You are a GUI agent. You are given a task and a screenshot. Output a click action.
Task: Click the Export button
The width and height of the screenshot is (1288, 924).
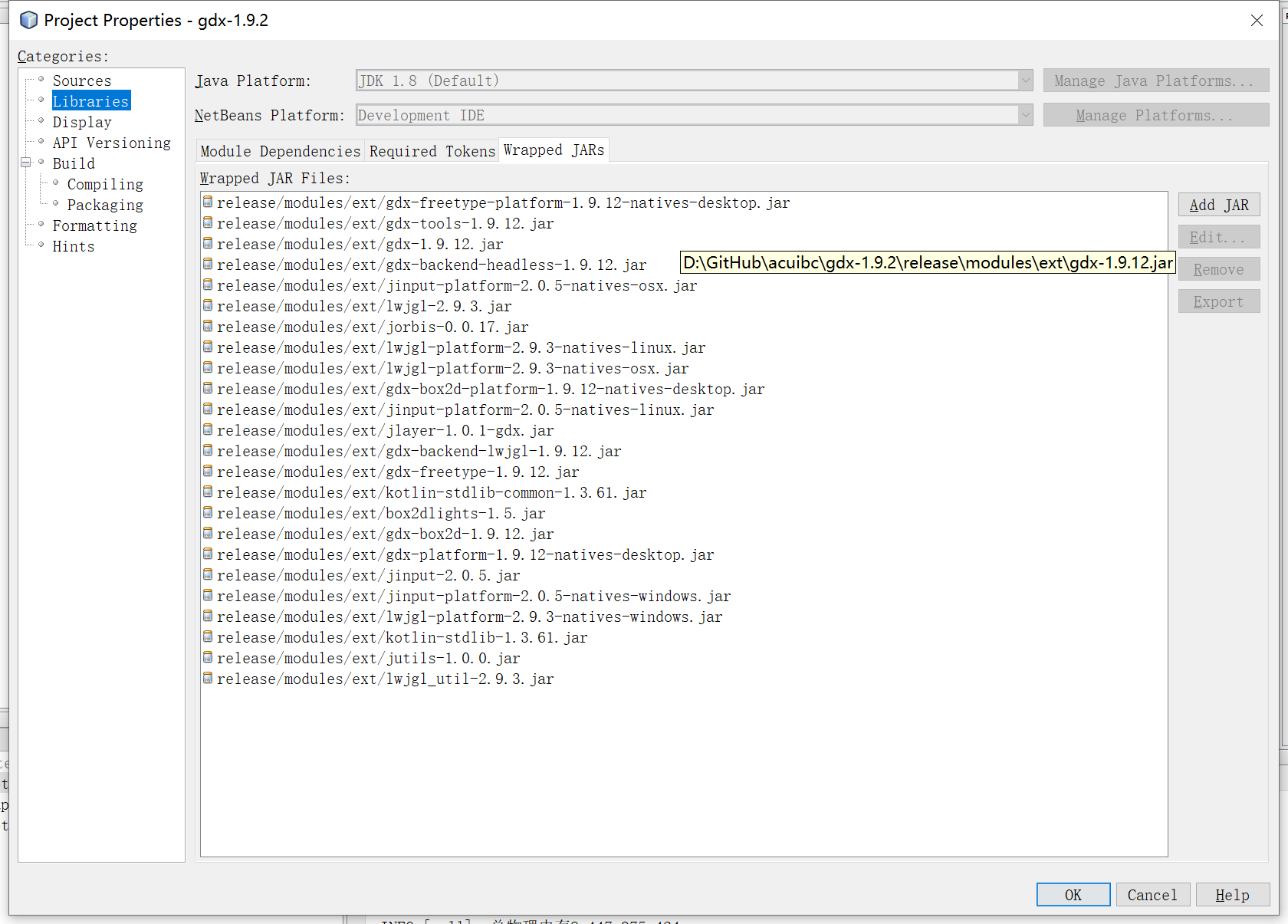tap(1219, 301)
